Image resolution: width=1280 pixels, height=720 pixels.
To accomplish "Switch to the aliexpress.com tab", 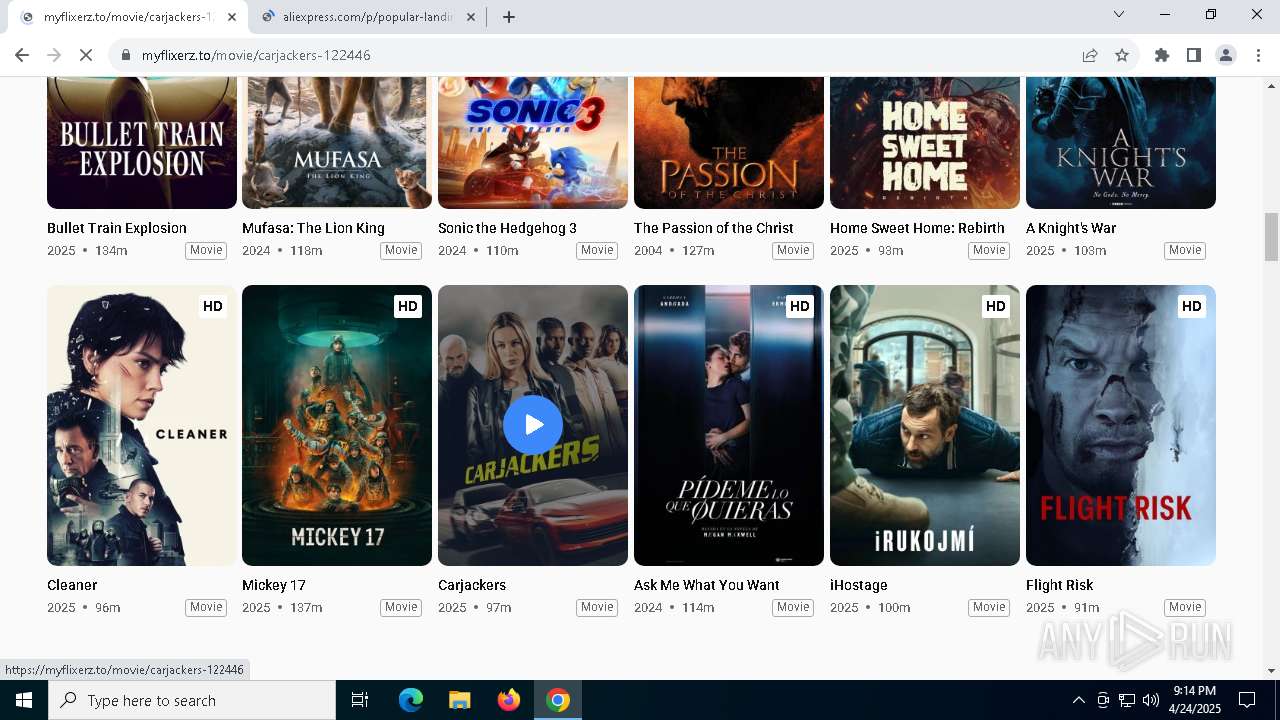I will (x=368, y=17).
